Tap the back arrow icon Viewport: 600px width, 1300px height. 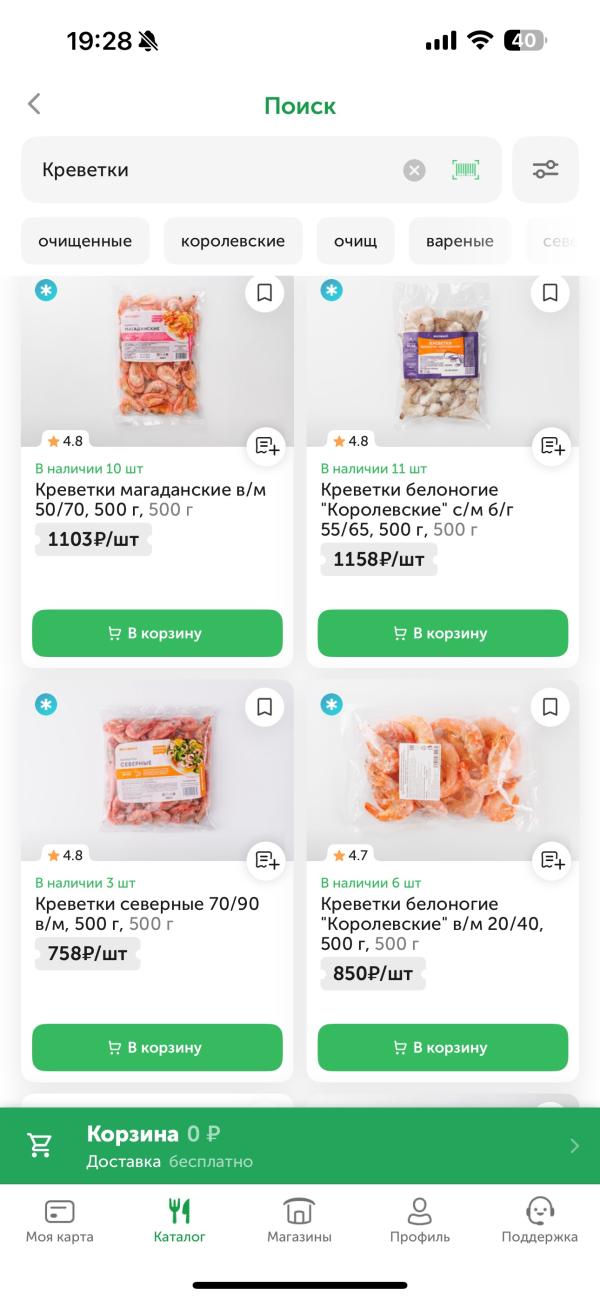[x=35, y=104]
